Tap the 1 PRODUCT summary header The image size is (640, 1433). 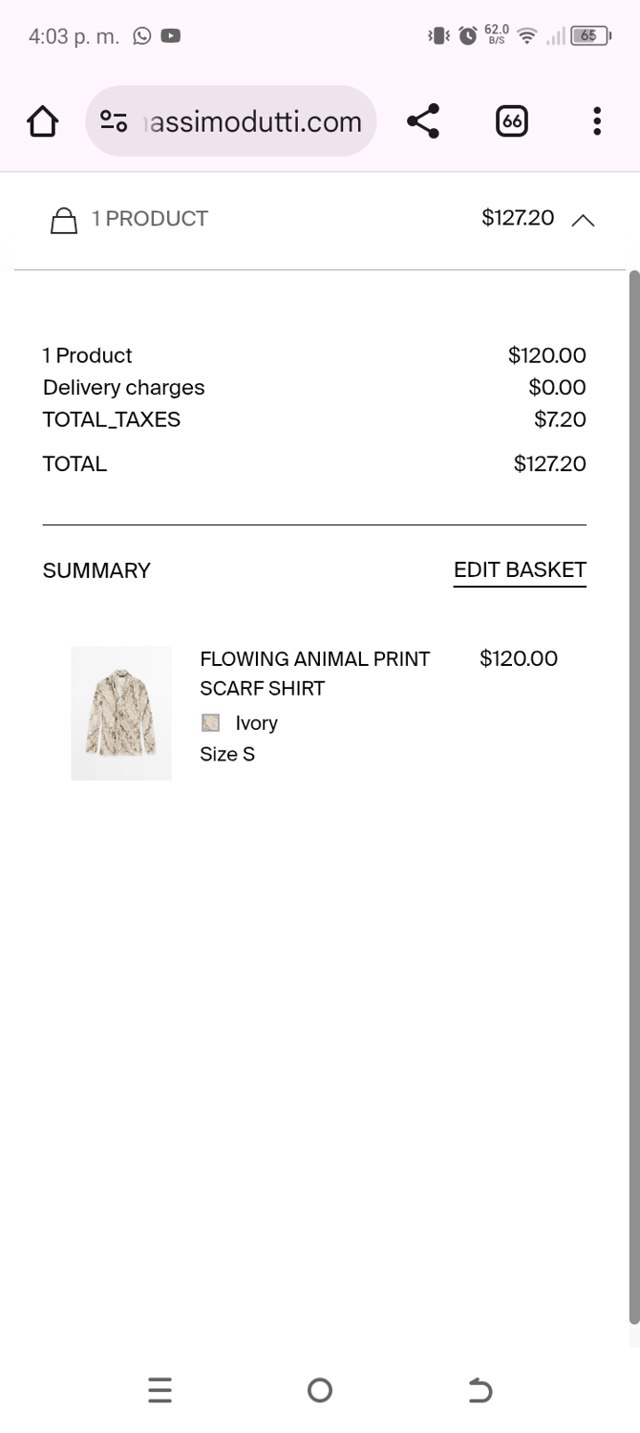click(x=150, y=219)
